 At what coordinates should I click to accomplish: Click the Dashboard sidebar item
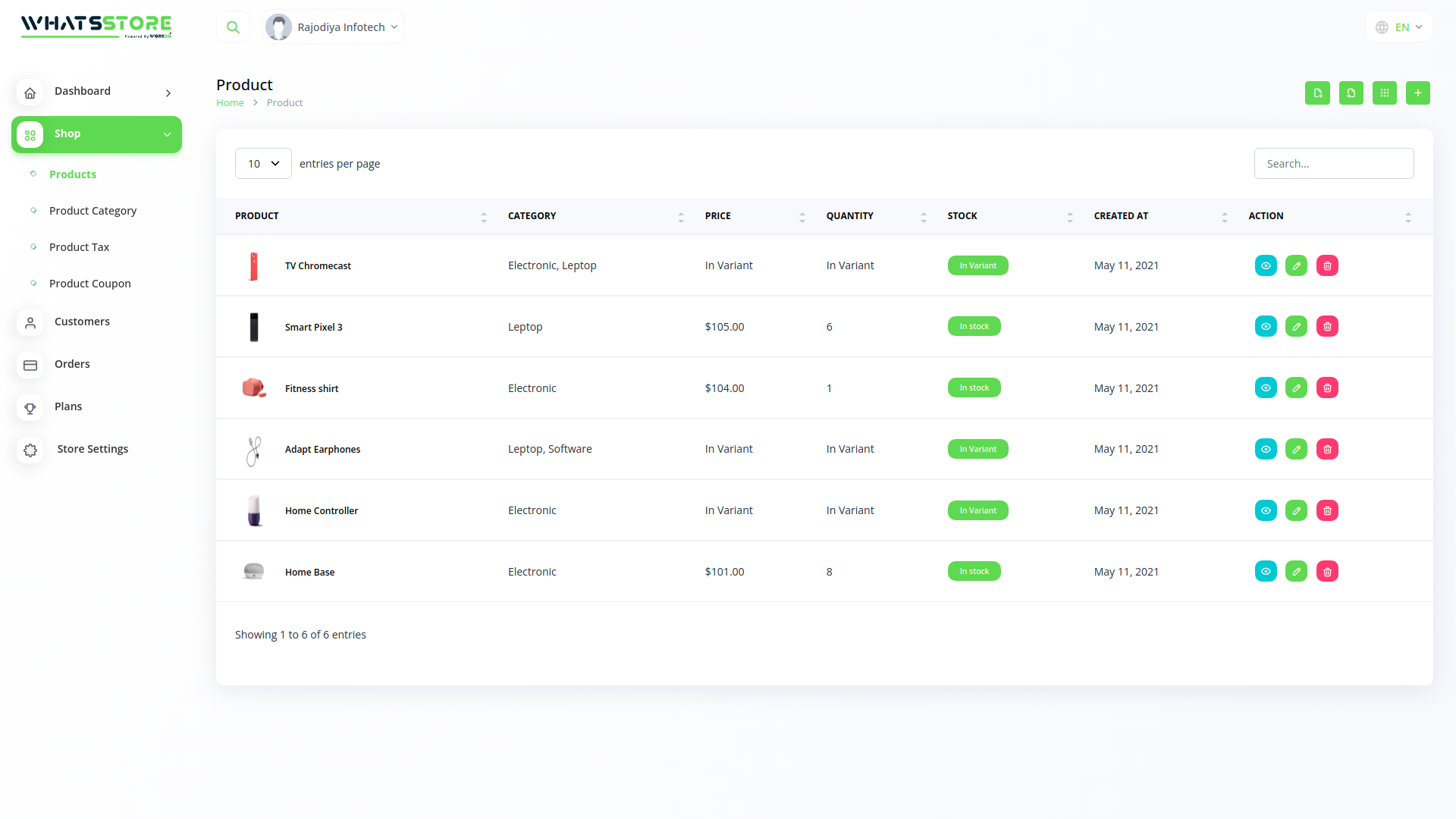tap(82, 91)
